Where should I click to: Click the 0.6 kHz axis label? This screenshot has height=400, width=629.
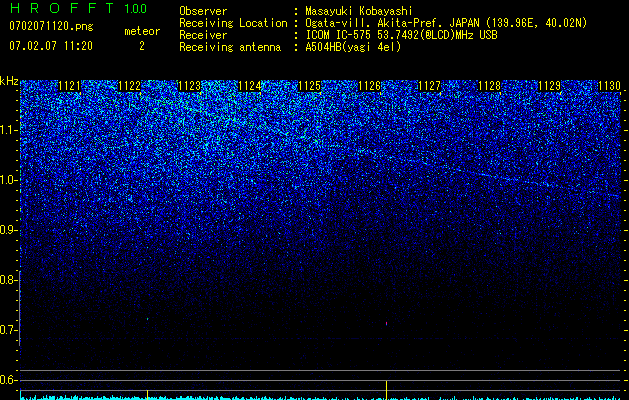point(8,380)
